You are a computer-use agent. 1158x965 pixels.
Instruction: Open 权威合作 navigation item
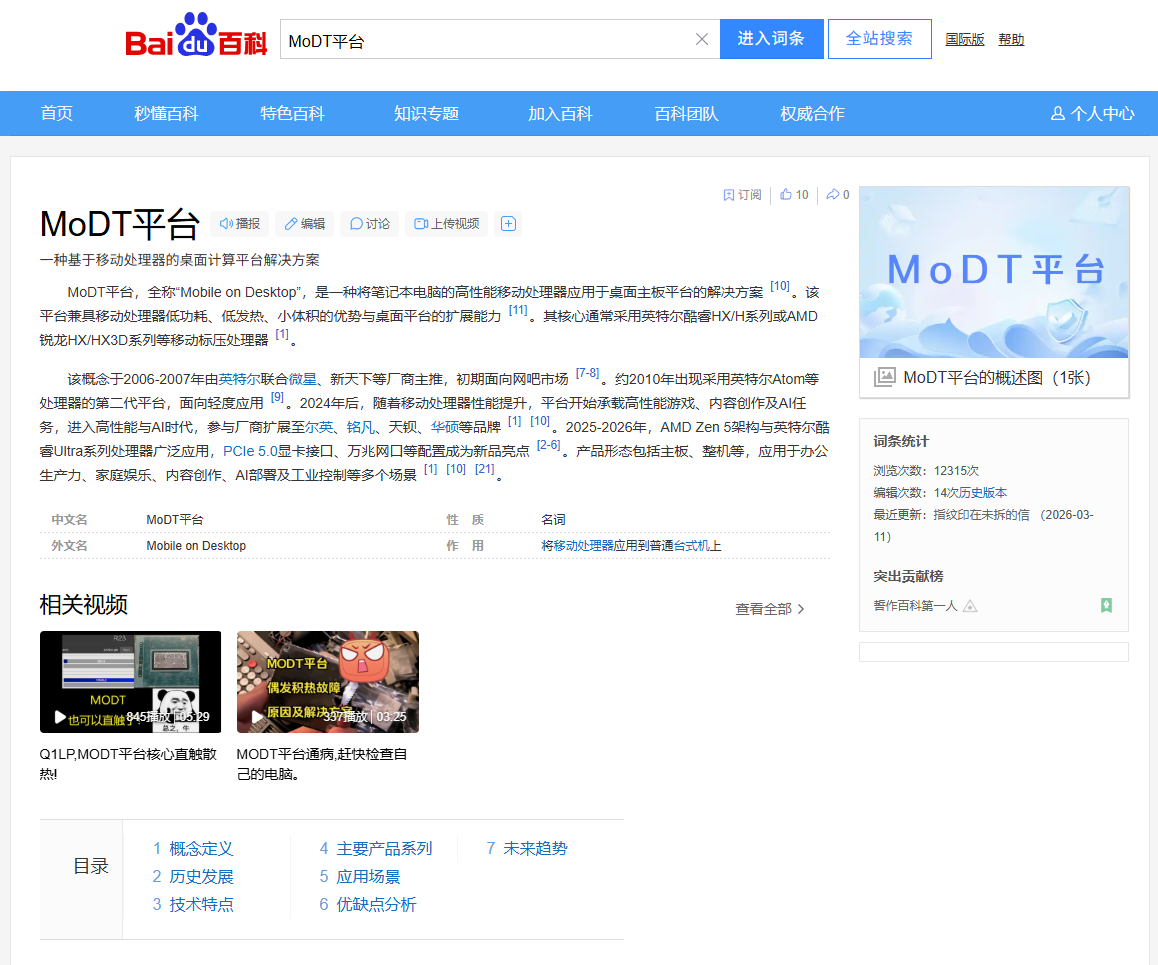pyautogui.click(x=812, y=114)
